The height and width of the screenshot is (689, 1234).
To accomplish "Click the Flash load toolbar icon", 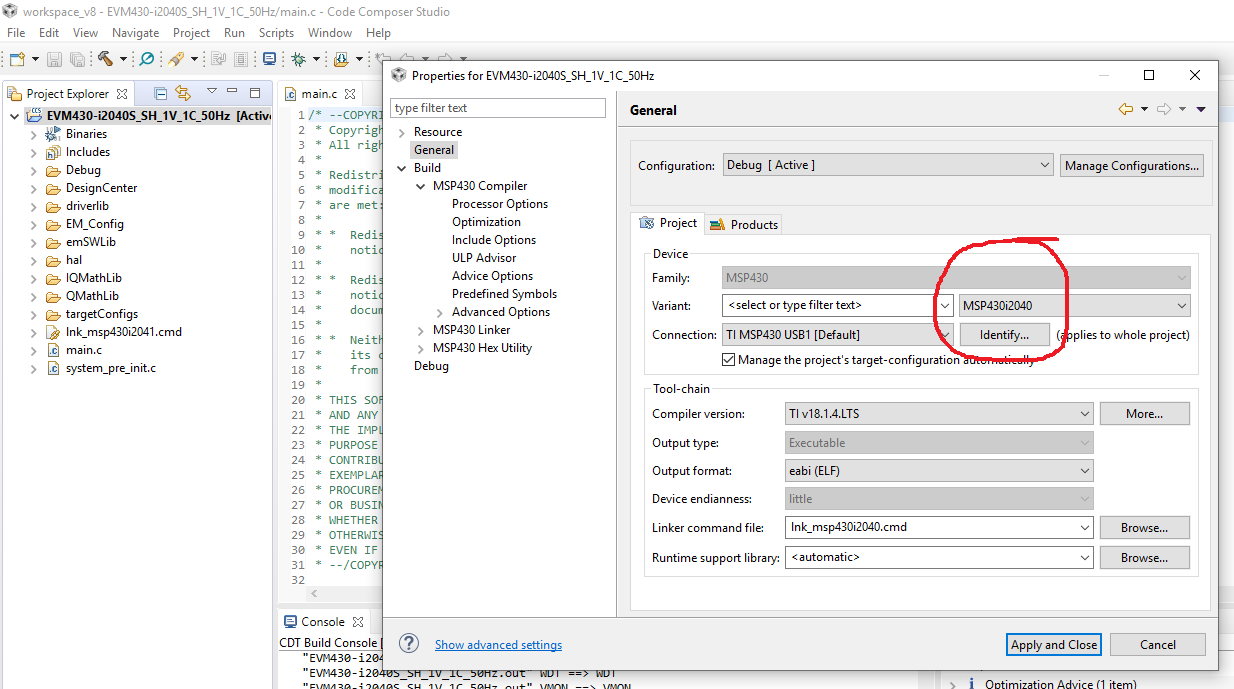I will (342, 60).
